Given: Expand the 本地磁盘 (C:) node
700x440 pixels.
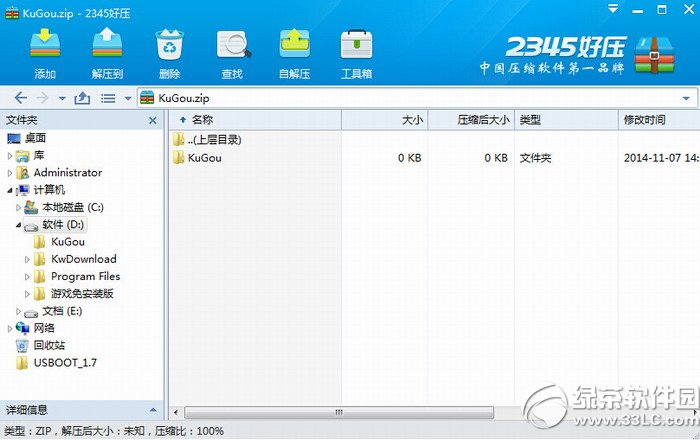Looking at the screenshot, I should 18,208.
